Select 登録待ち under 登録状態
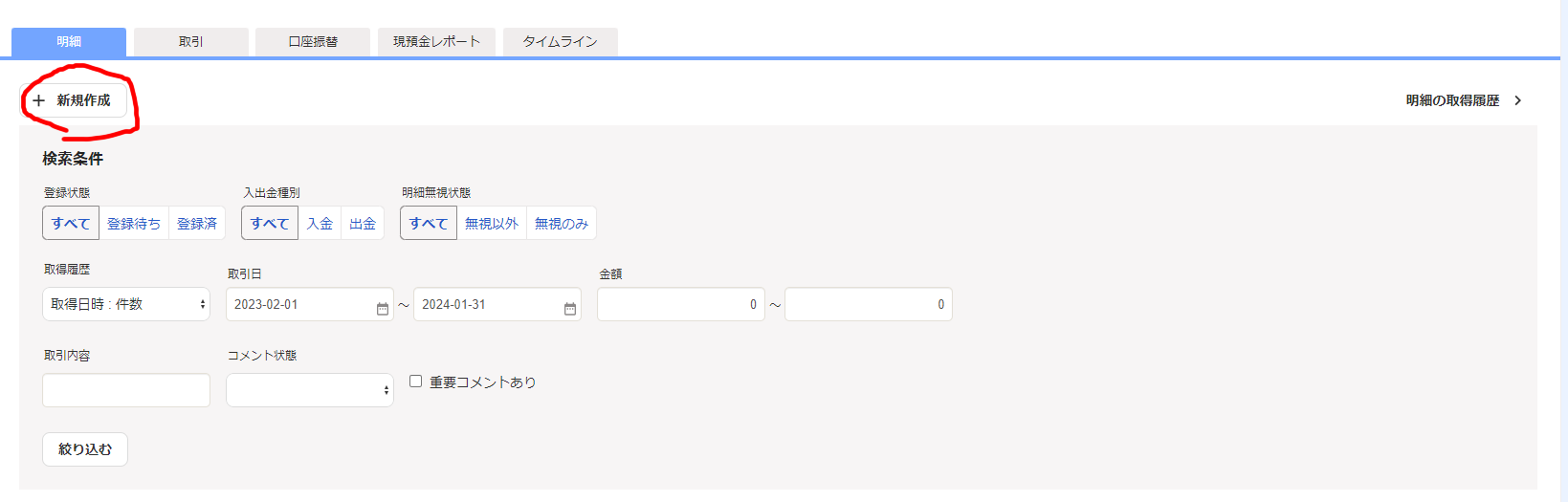 [x=134, y=223]
